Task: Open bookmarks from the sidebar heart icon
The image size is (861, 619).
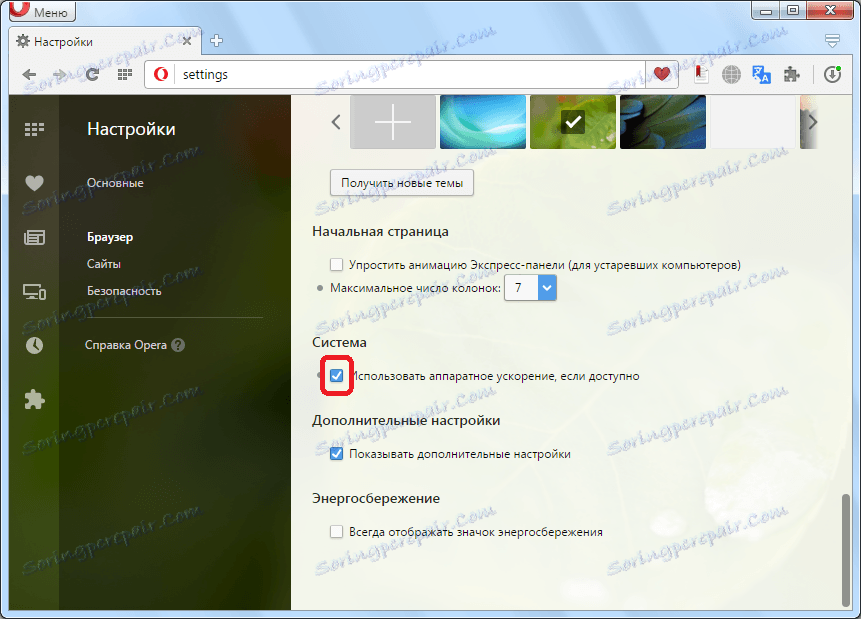Action: coord(34,183)
